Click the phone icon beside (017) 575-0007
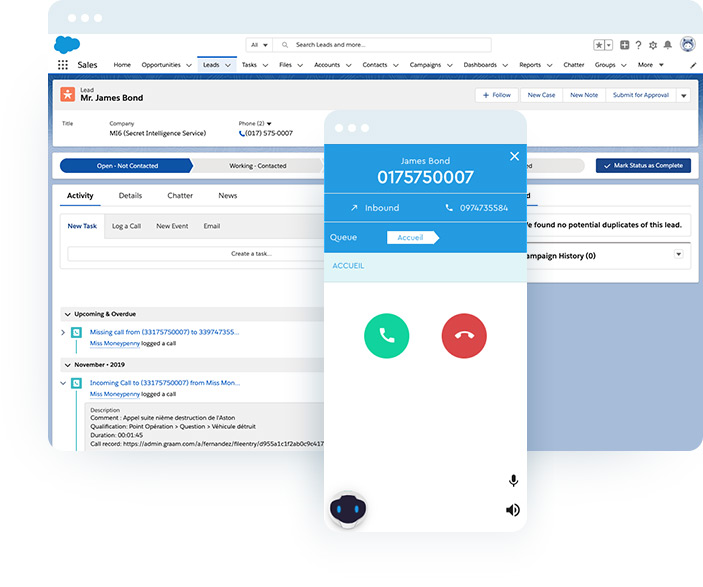Screen dimensions: 703x587 (242, 133)
